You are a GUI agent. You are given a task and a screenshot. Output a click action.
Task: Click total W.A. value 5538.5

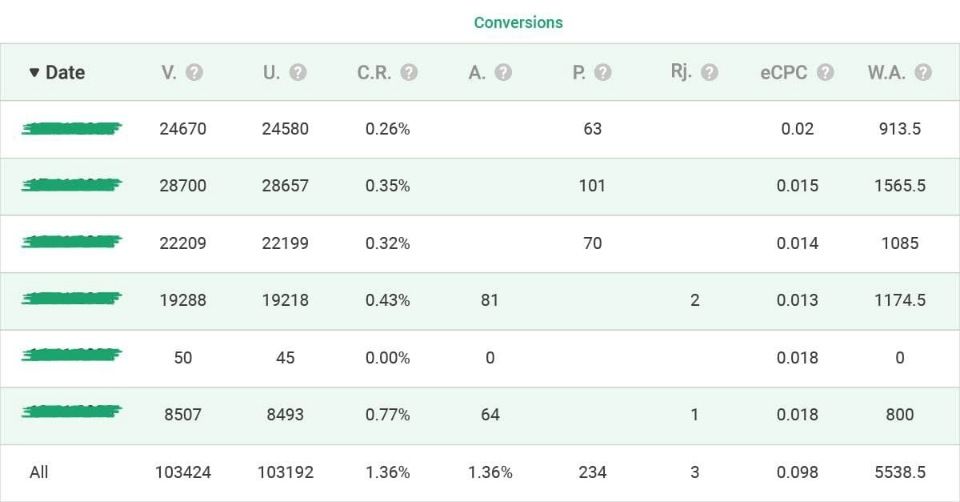[x=899, y=473]
